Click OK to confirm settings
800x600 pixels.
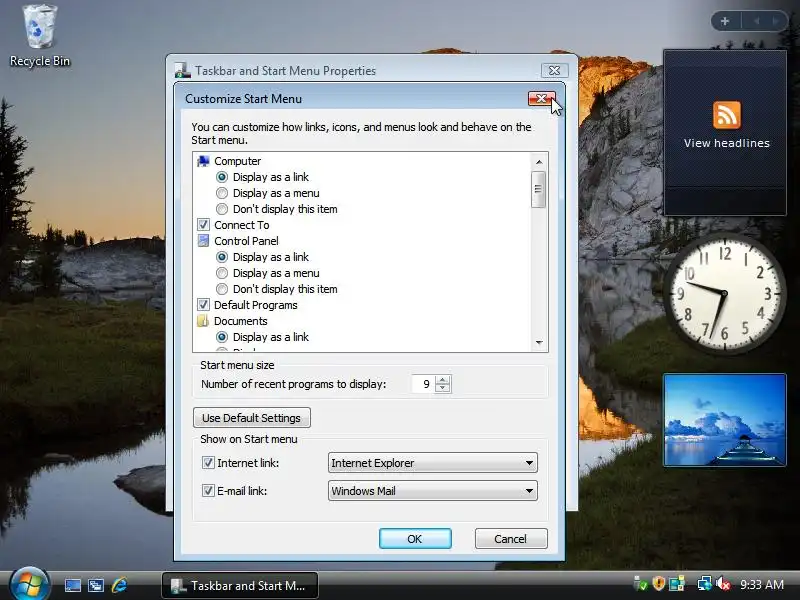coord(415,539)
